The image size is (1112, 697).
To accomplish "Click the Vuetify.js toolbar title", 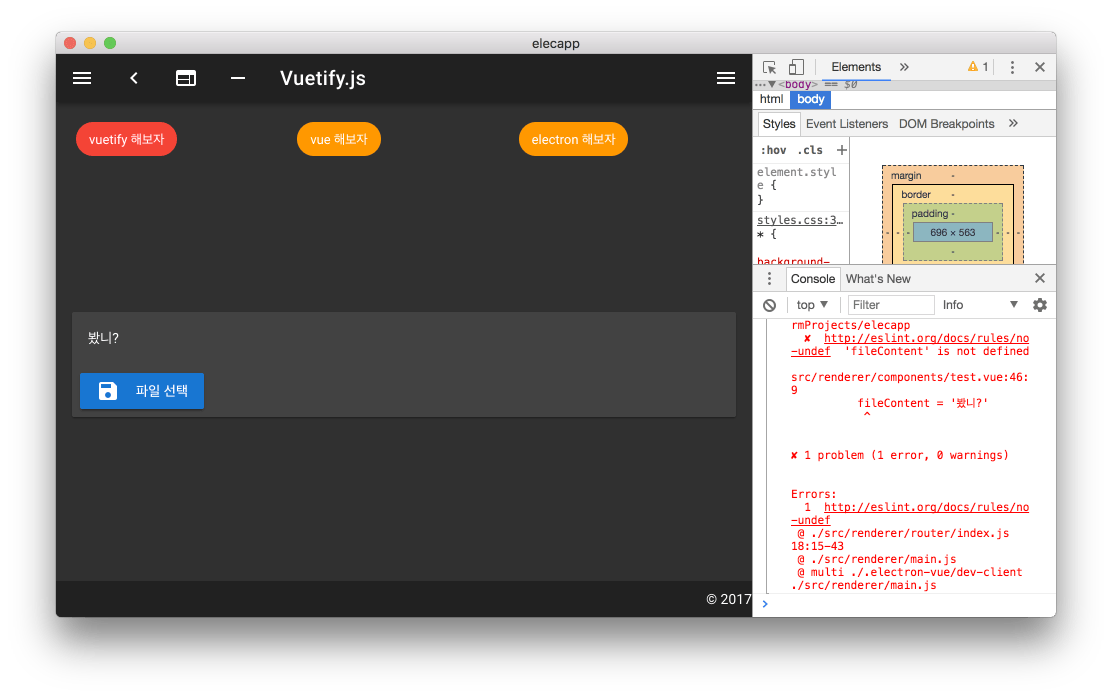I will coord(323,78).
